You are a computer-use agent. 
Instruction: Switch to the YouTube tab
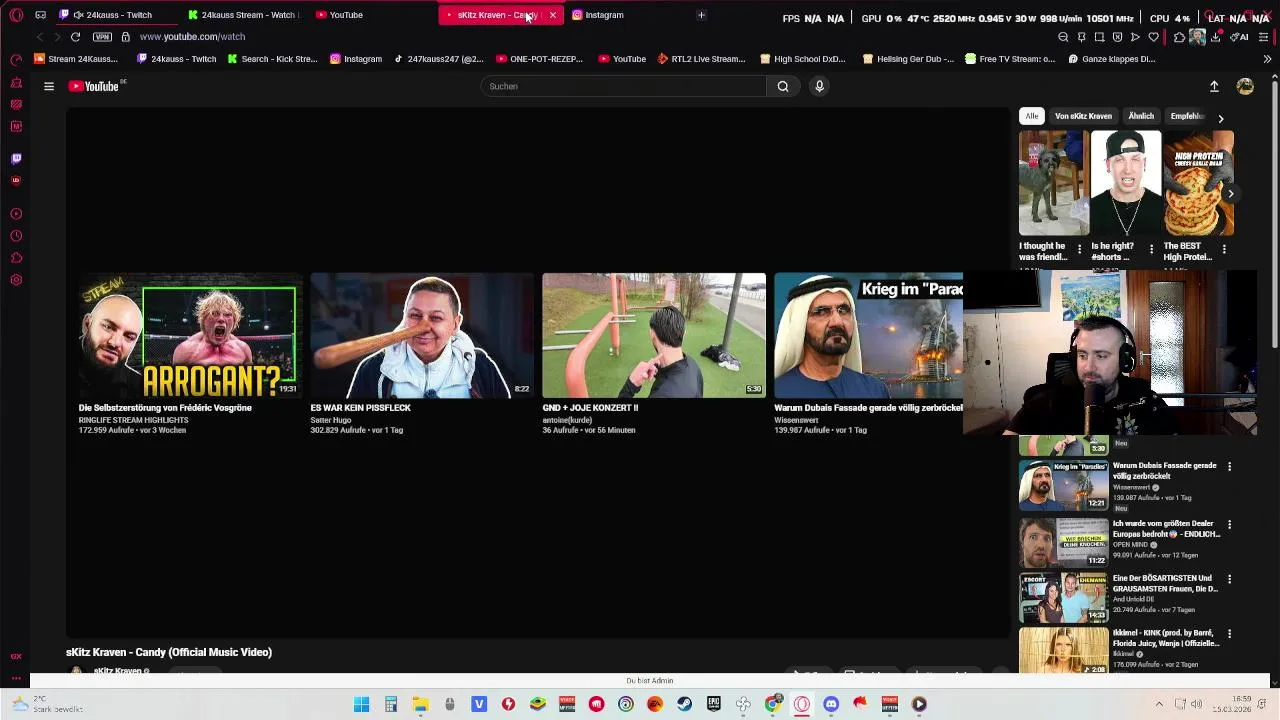coord(346,15)
